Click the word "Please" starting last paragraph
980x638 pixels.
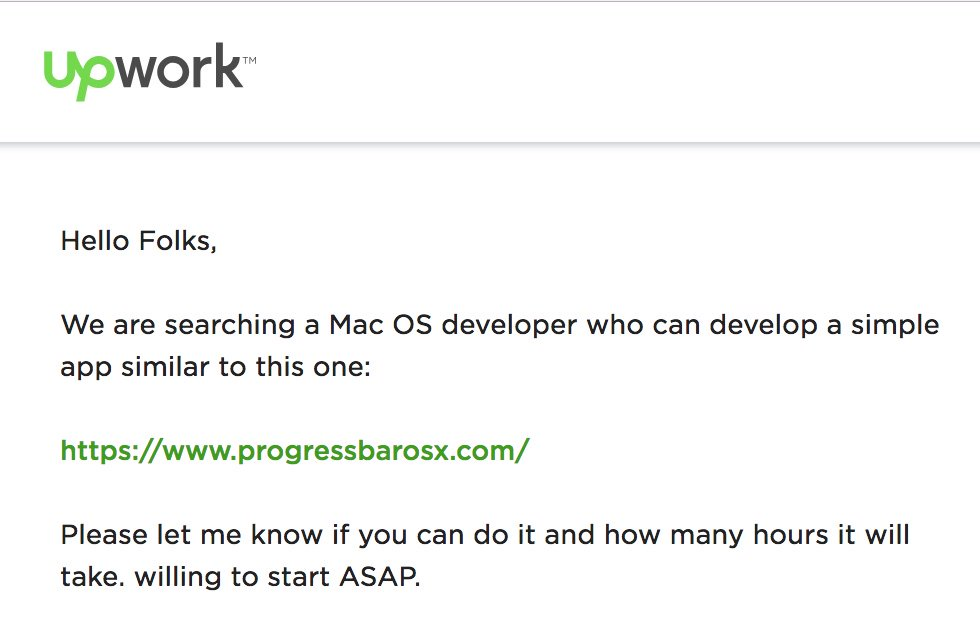point(104,535)
